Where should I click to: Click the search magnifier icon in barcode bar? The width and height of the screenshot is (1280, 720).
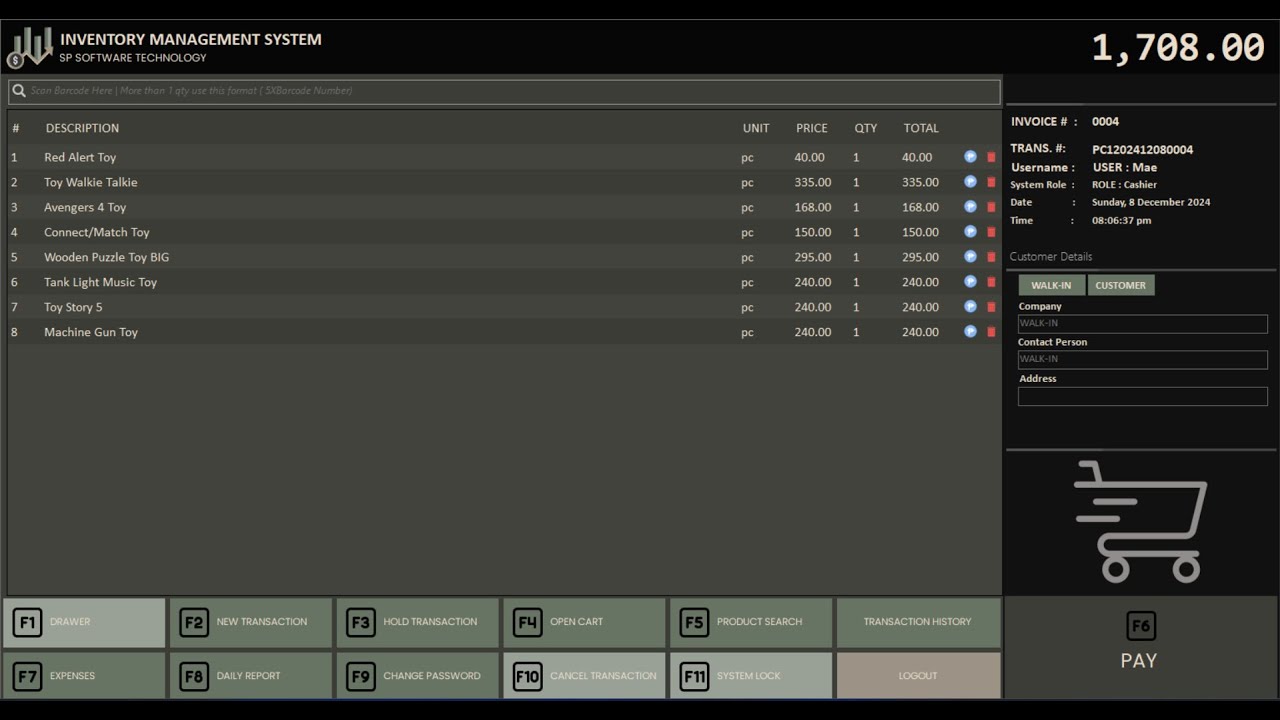[x=19, y=91]
